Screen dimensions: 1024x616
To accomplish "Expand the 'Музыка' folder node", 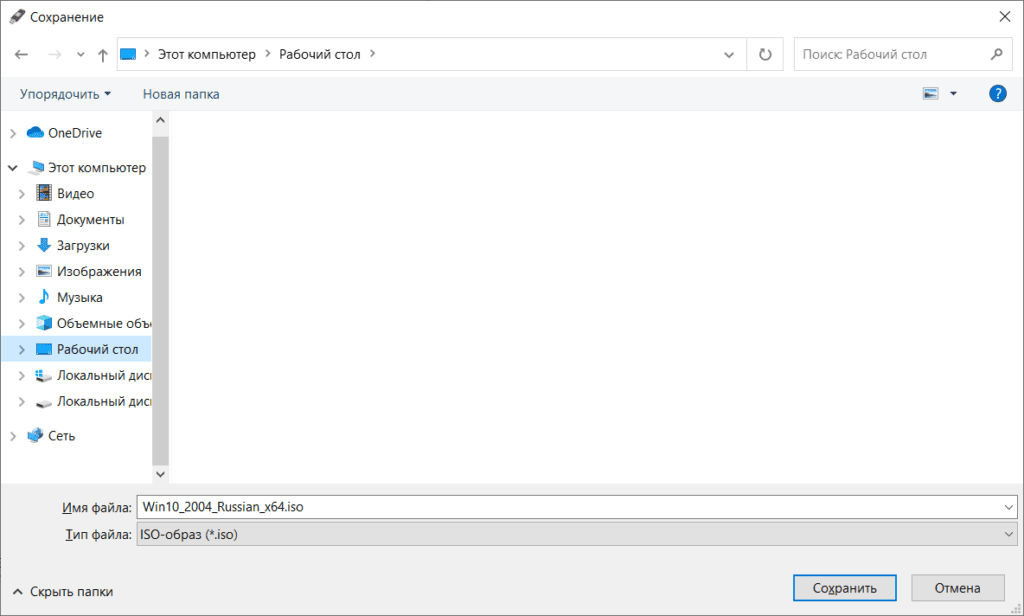I will (x=22, y=298).
